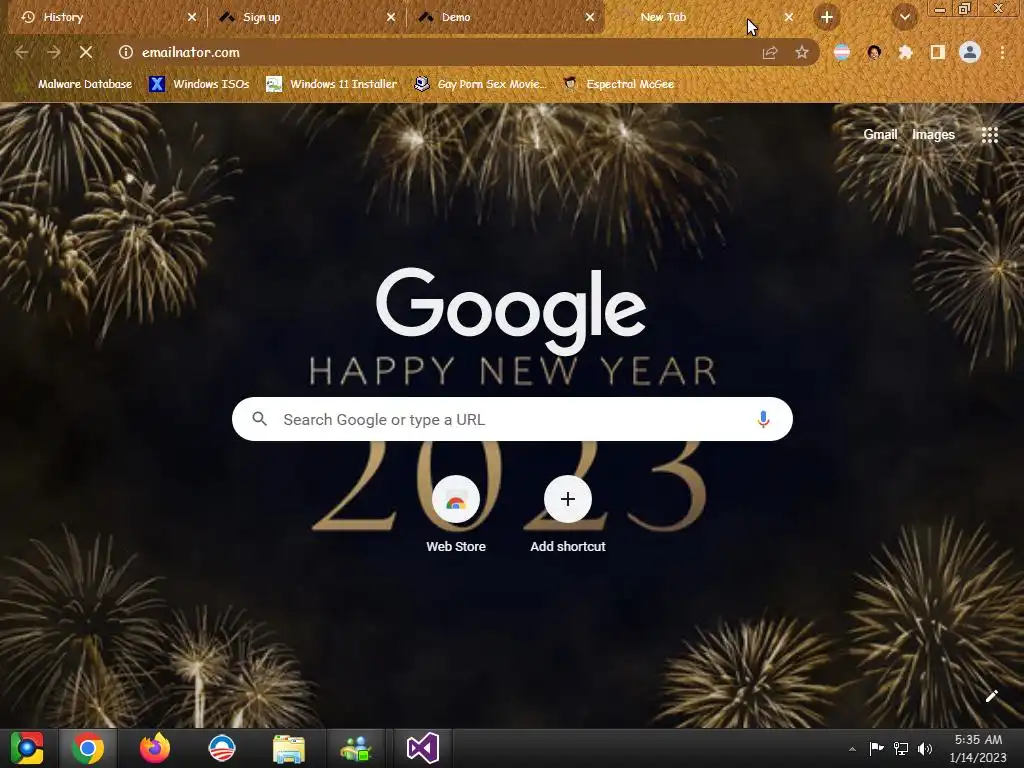This screenshot has height=768, width=1024.
Task: Open the Web Store shortcut
Action: [x=456, y=515]
